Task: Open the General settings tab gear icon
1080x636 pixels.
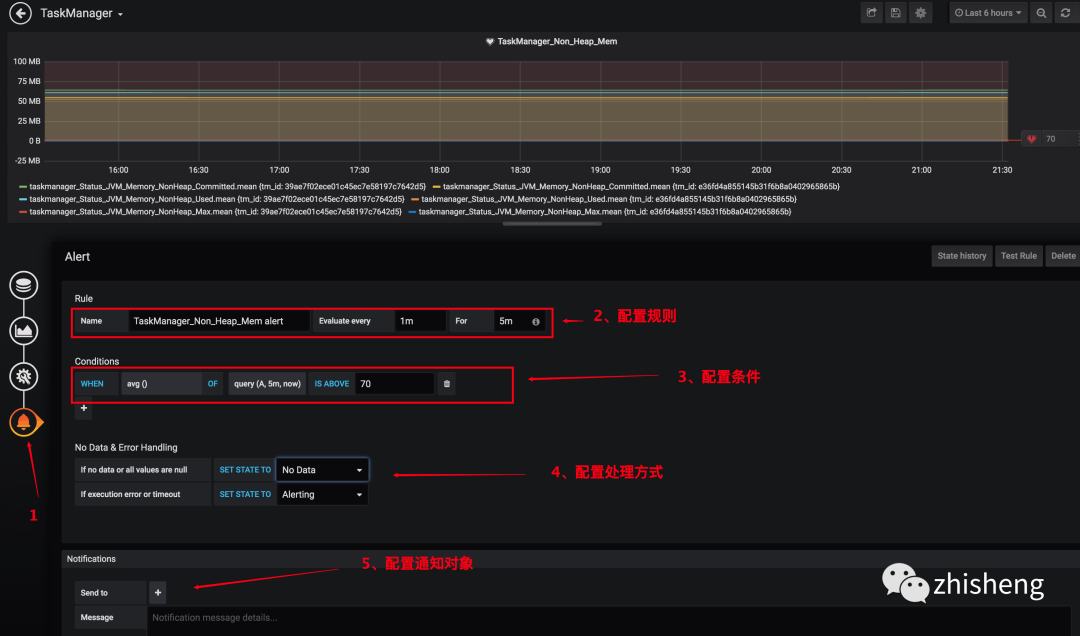Action: coord(23,376)
